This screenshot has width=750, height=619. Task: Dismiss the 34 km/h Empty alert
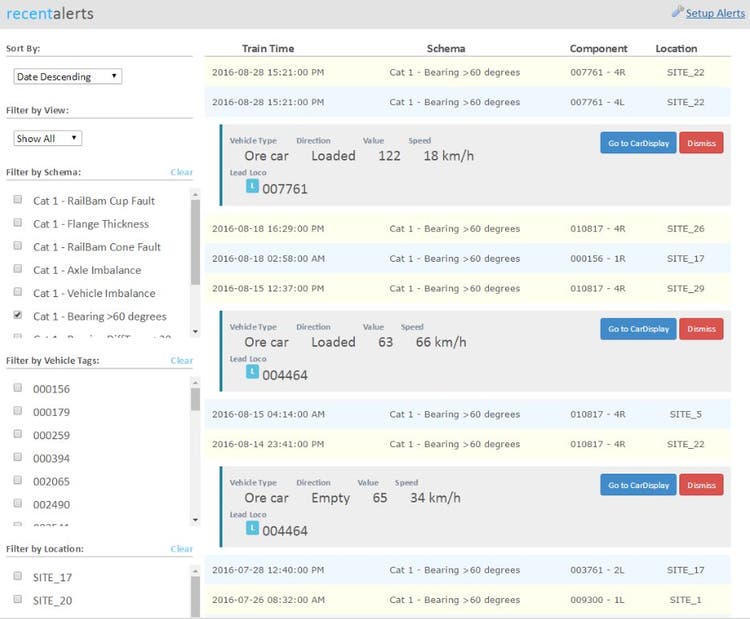click(701, 485)
